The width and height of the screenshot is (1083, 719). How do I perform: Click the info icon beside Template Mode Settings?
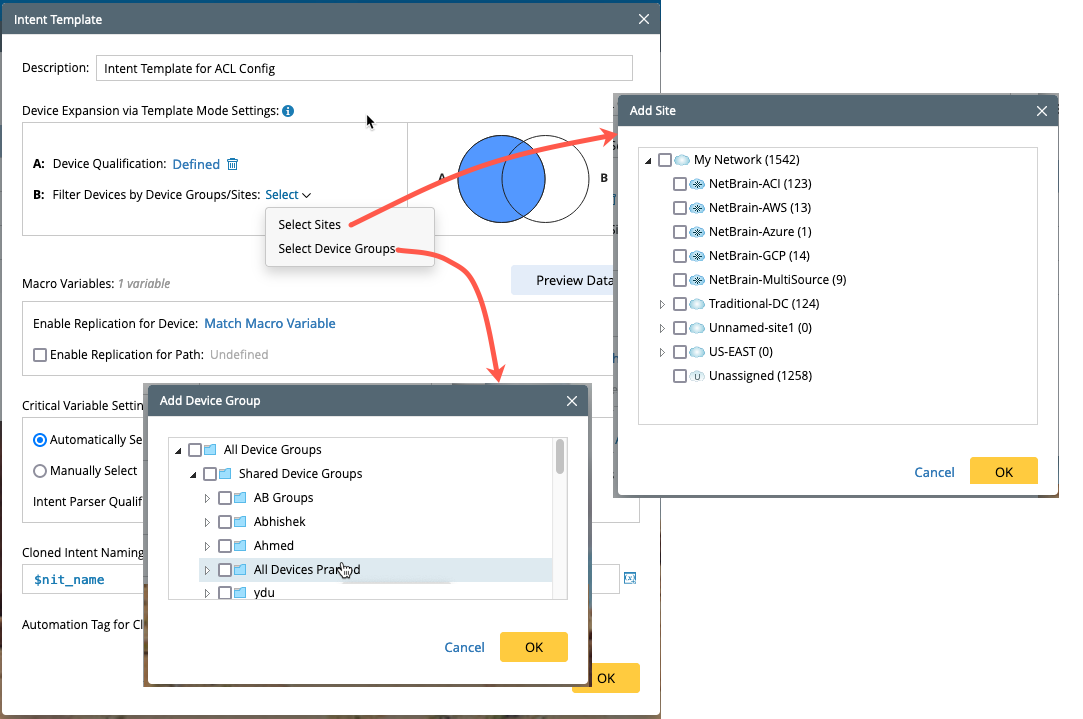(288, 111)
